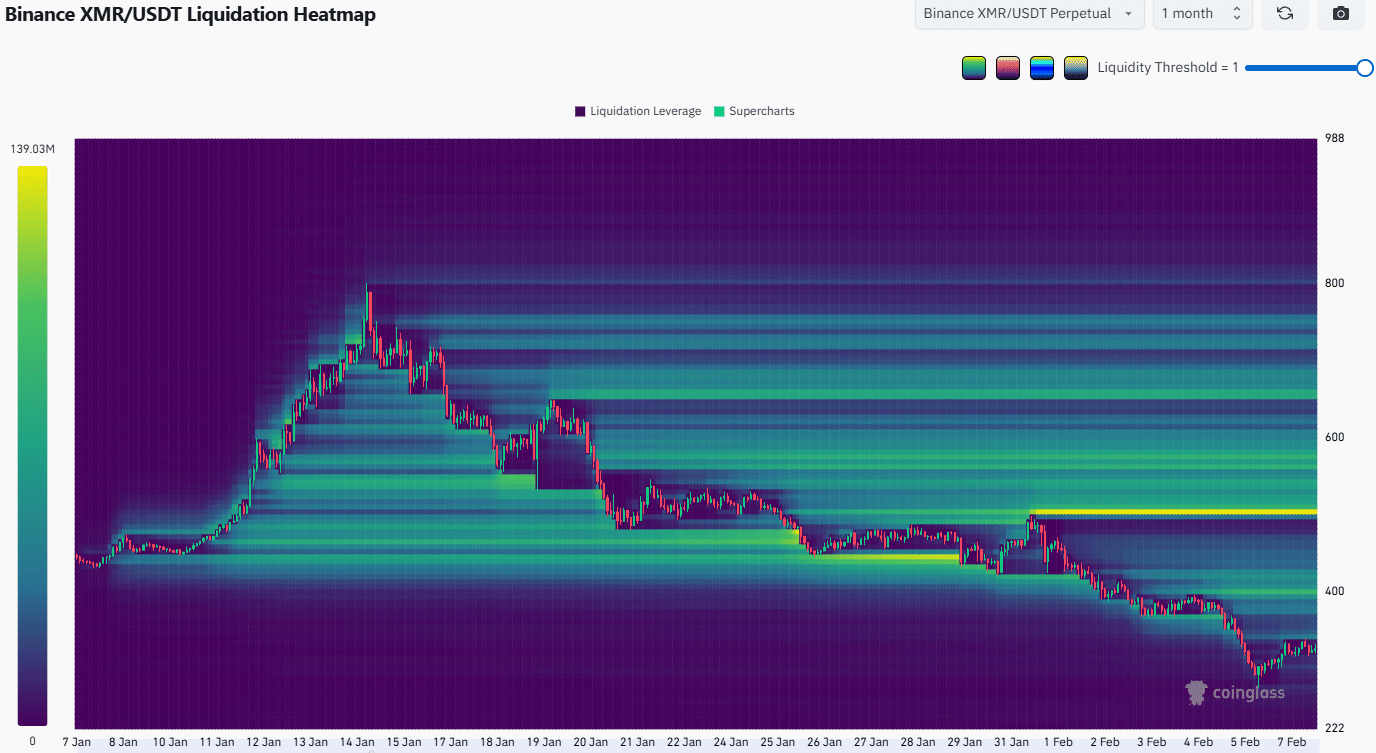Click the bright yellow liquidation band near 500

coord(1170,513)
